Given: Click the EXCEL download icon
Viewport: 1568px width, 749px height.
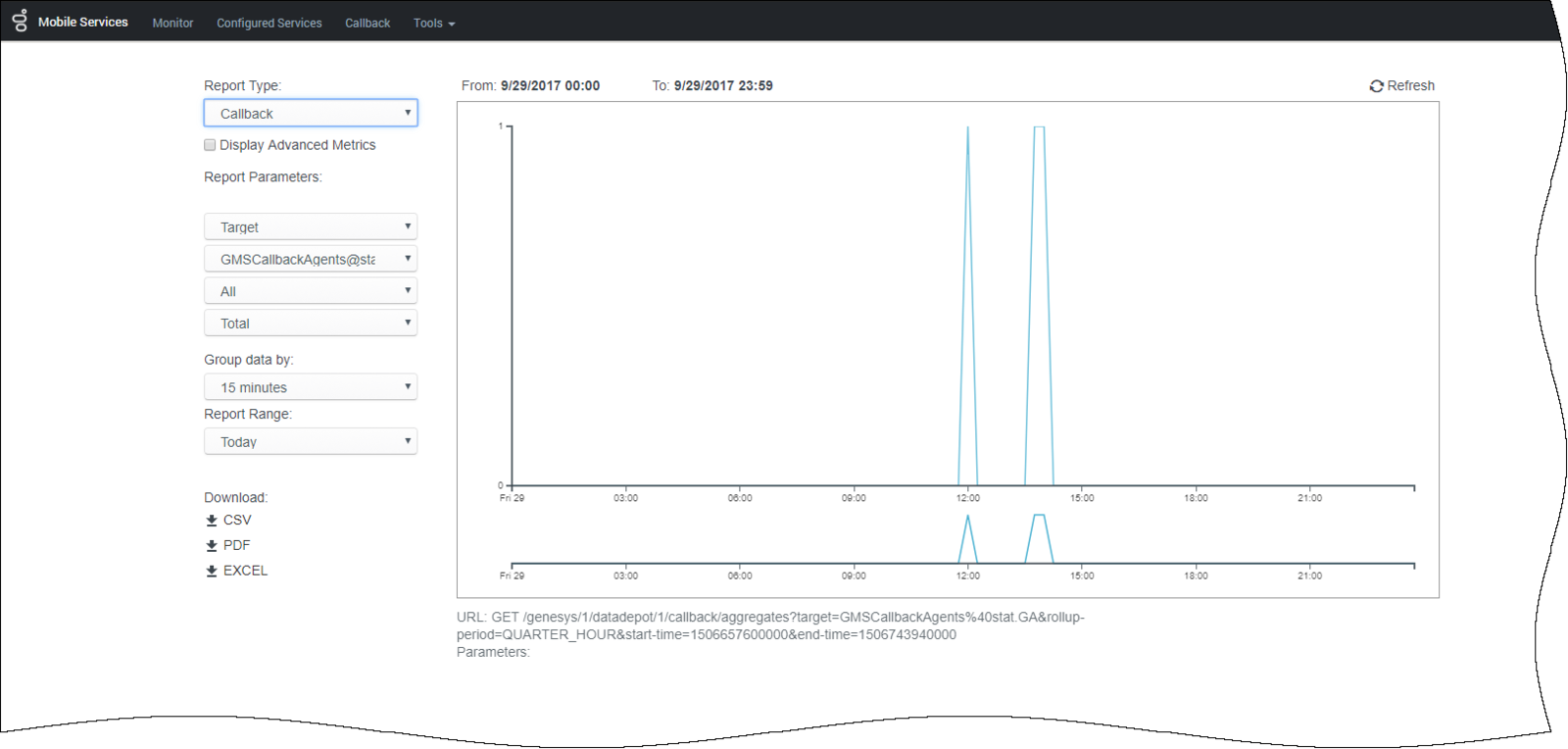Looking at the screenshot, I should [x=211, y=571].
